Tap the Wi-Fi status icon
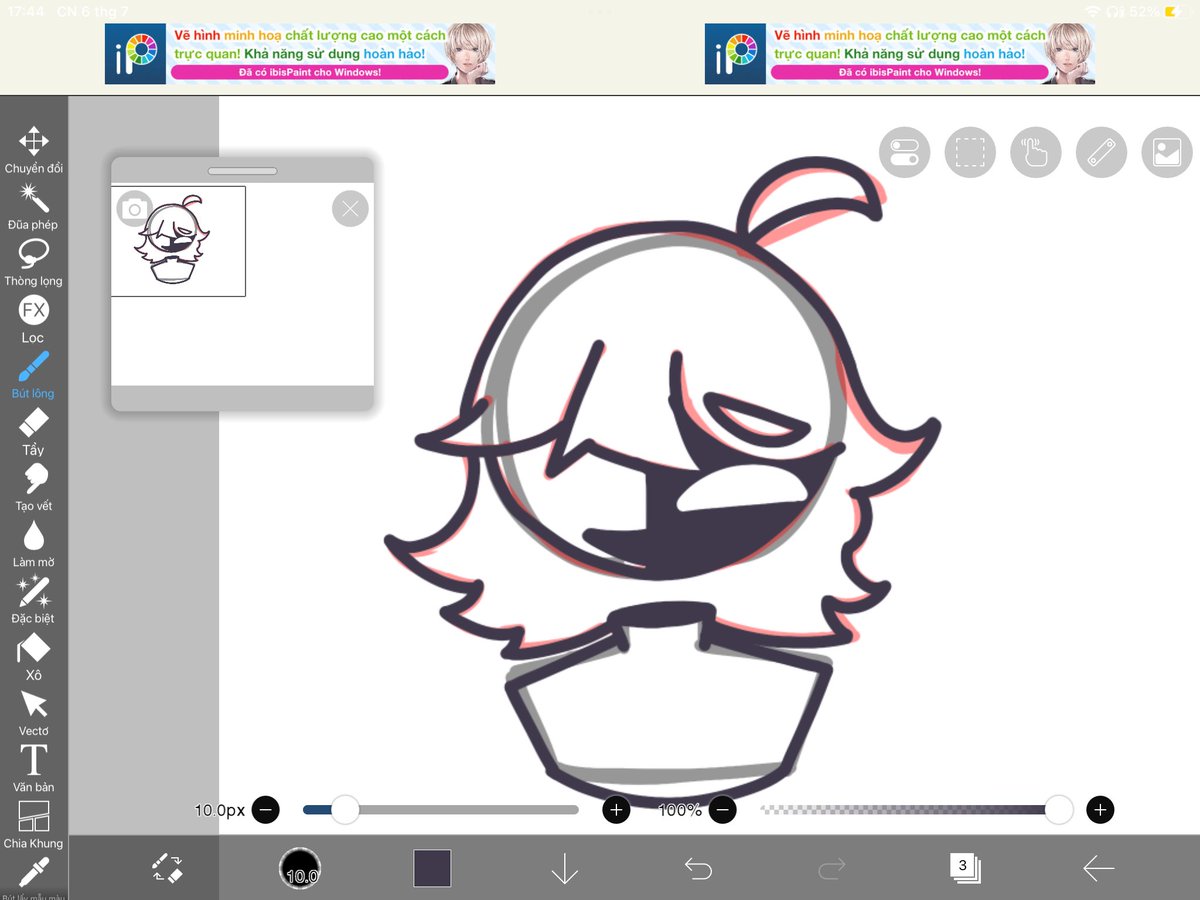This screenshot has width=1200, height=900. tap(1092, 11)
